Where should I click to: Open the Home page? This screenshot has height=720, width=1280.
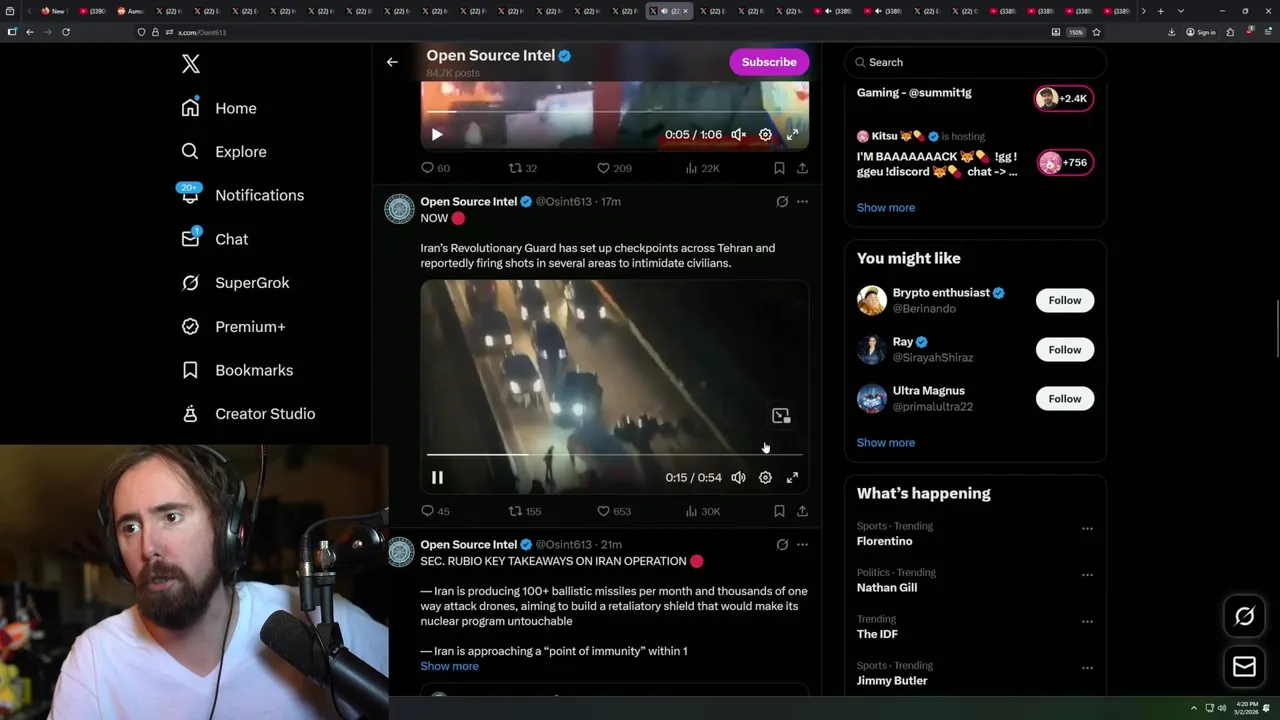tap(219, 108)
